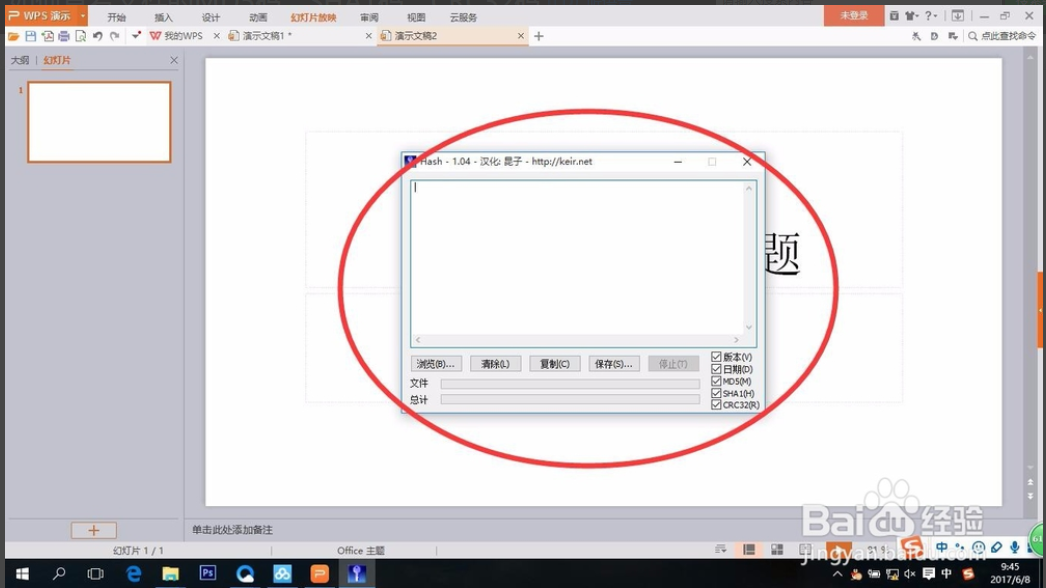Click the Hash text area horizontal scrollbar
The image size is (1046, 588).
pos(577,340)
